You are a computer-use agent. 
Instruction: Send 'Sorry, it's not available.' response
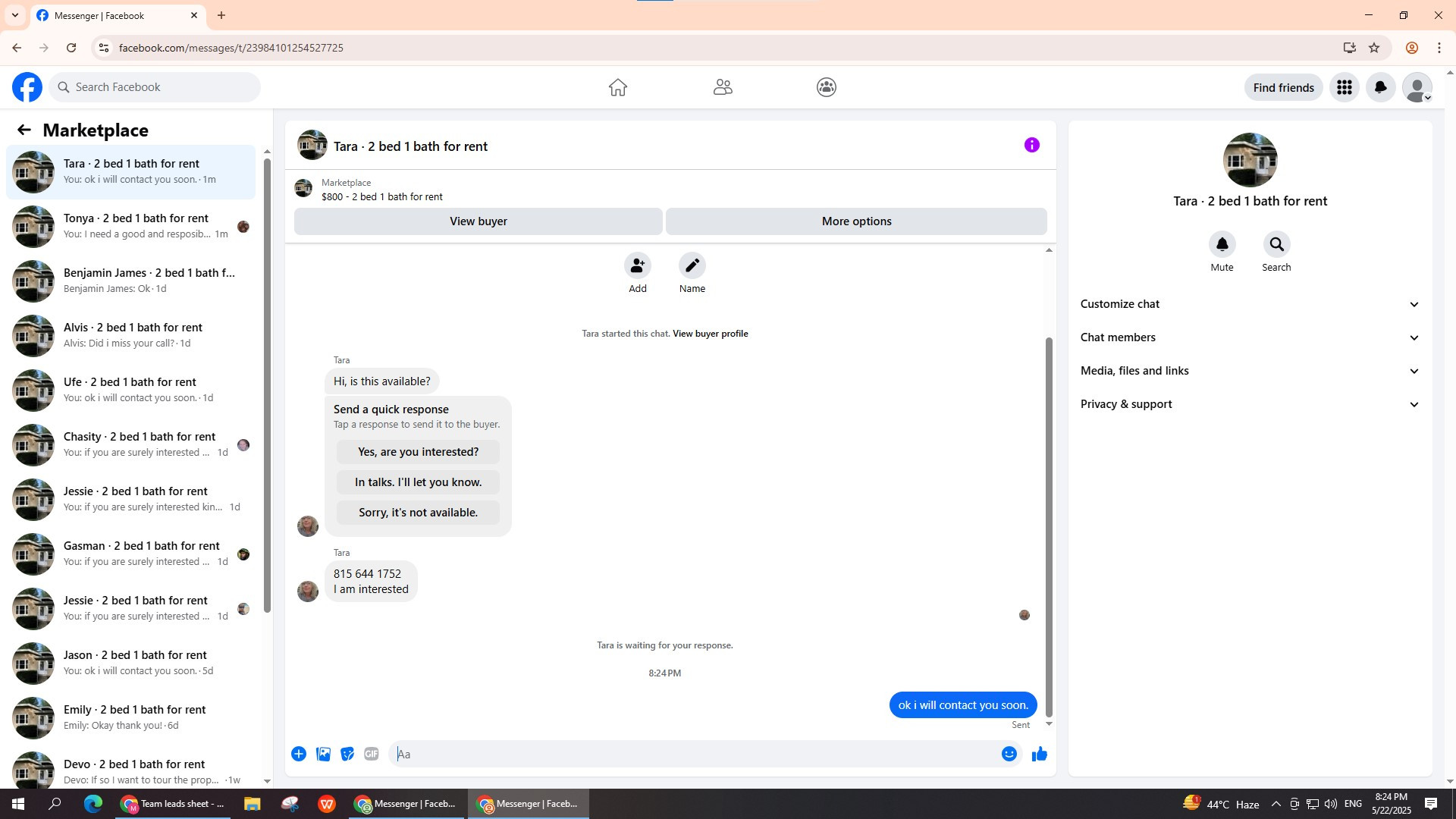point(418,513)
